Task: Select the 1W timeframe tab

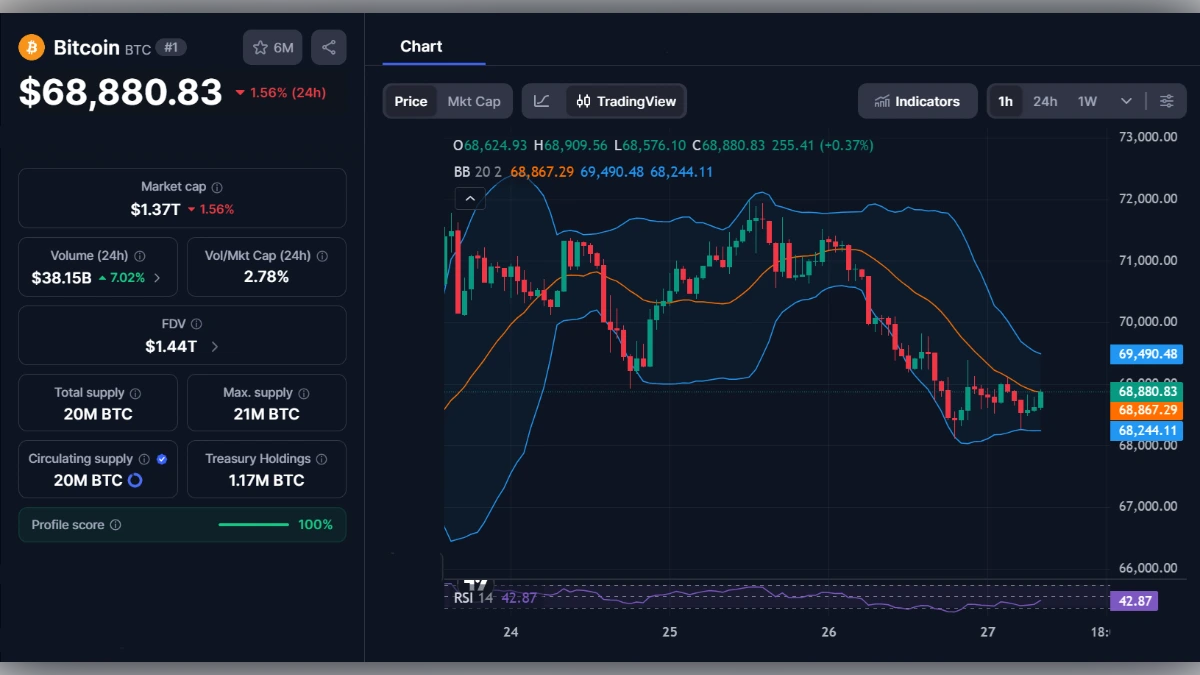Action: (1087, 100)
